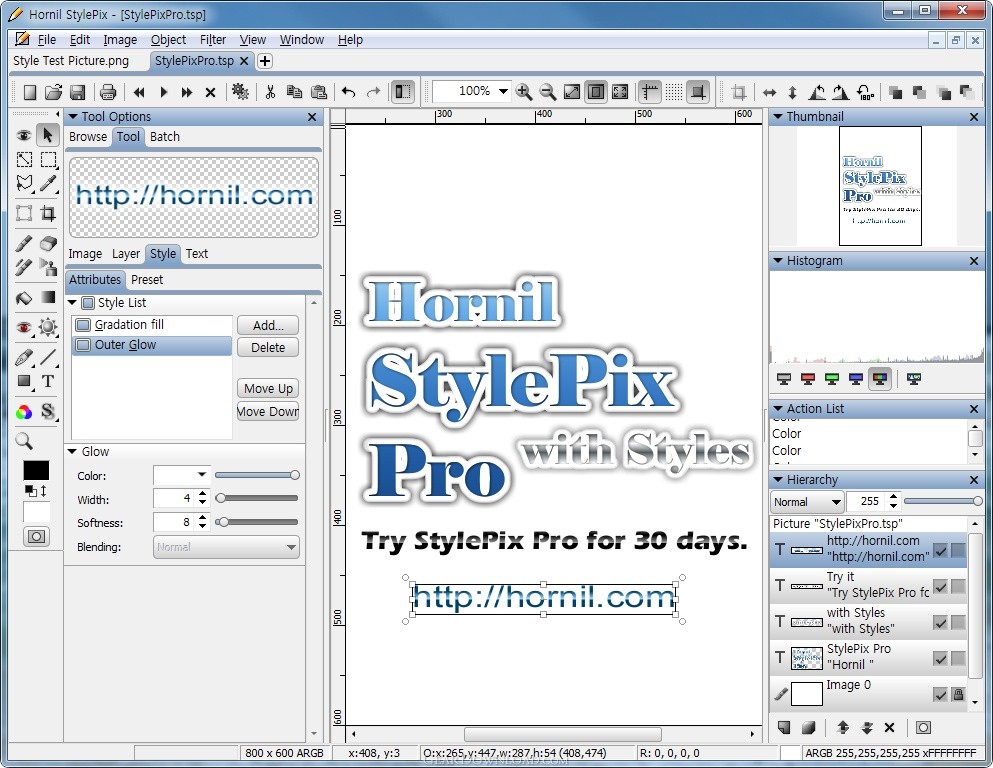The height and width of the screenshot is (768, 993).
Task: Click the Save floppy disk icon
Action: pos(77,92)
